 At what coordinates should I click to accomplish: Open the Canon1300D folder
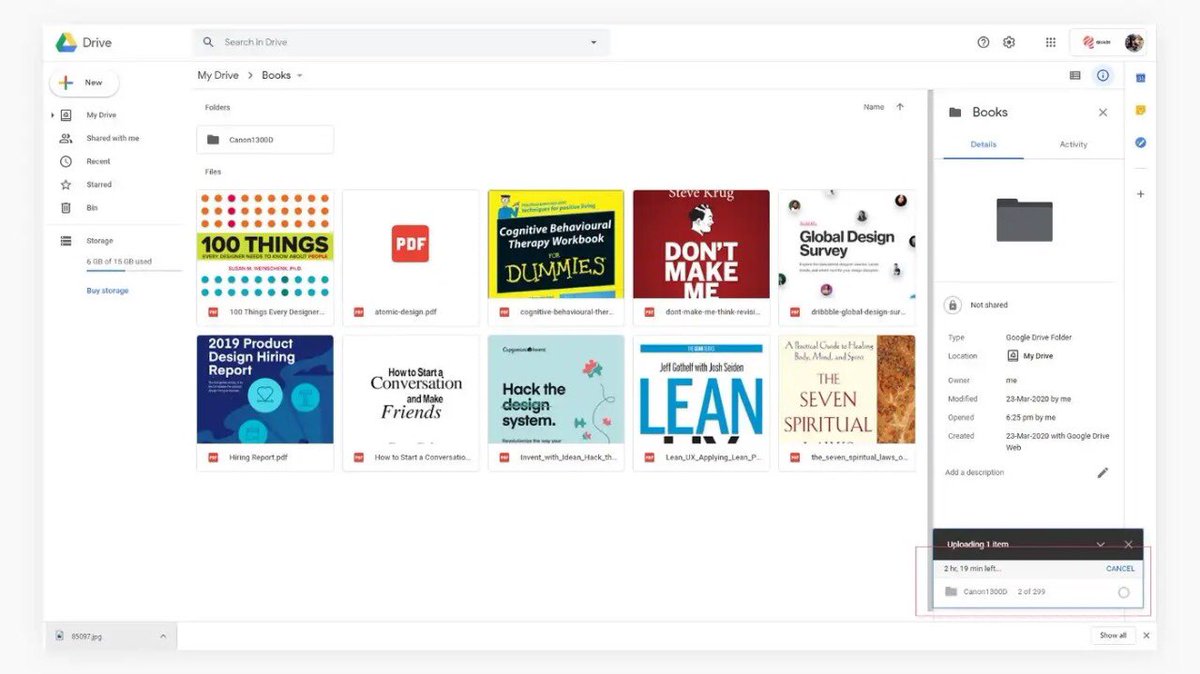(265, 140)
